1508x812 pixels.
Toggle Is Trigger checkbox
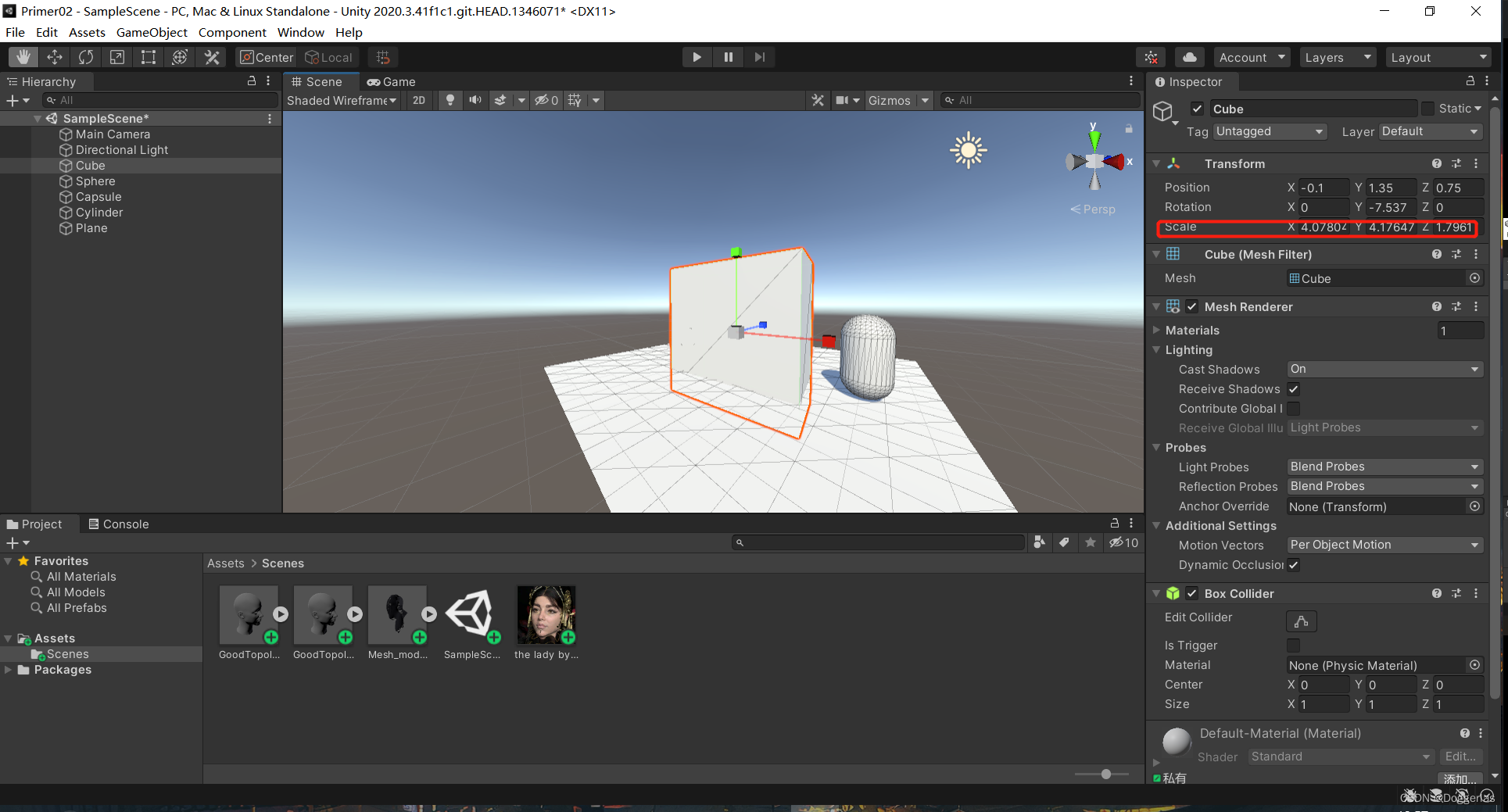(x=1294, y=646)
